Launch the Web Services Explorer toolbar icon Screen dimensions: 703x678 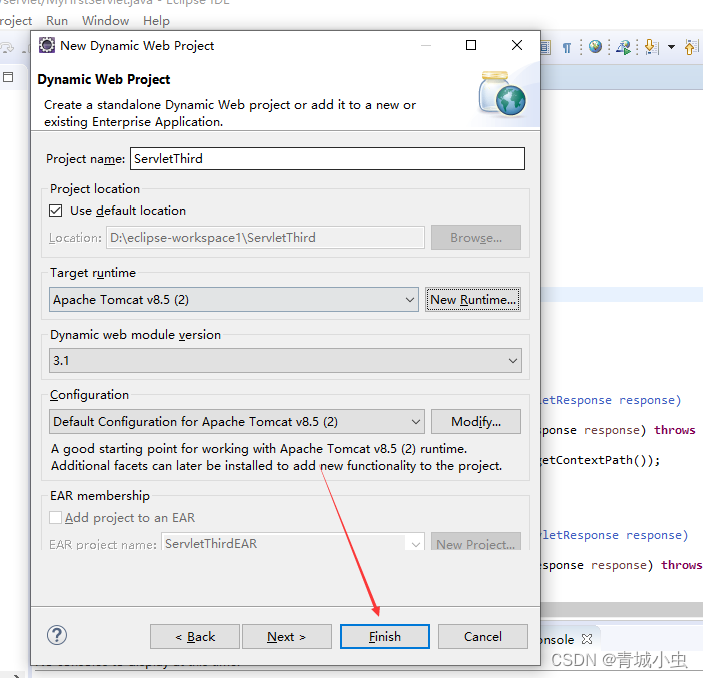click(624, 47)
